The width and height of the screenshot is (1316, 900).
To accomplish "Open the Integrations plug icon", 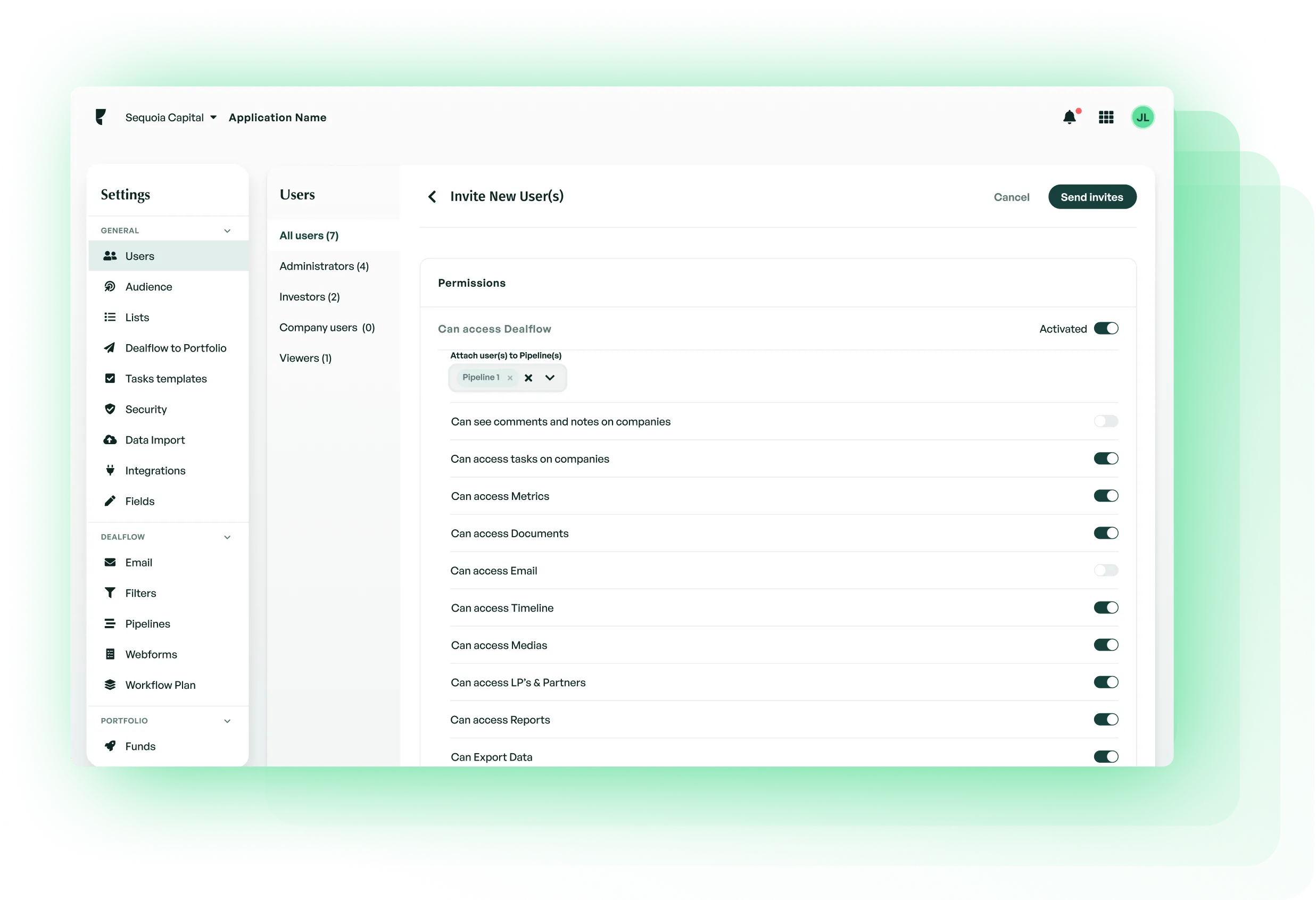I will pyautogui.click(x=111, y=470).
